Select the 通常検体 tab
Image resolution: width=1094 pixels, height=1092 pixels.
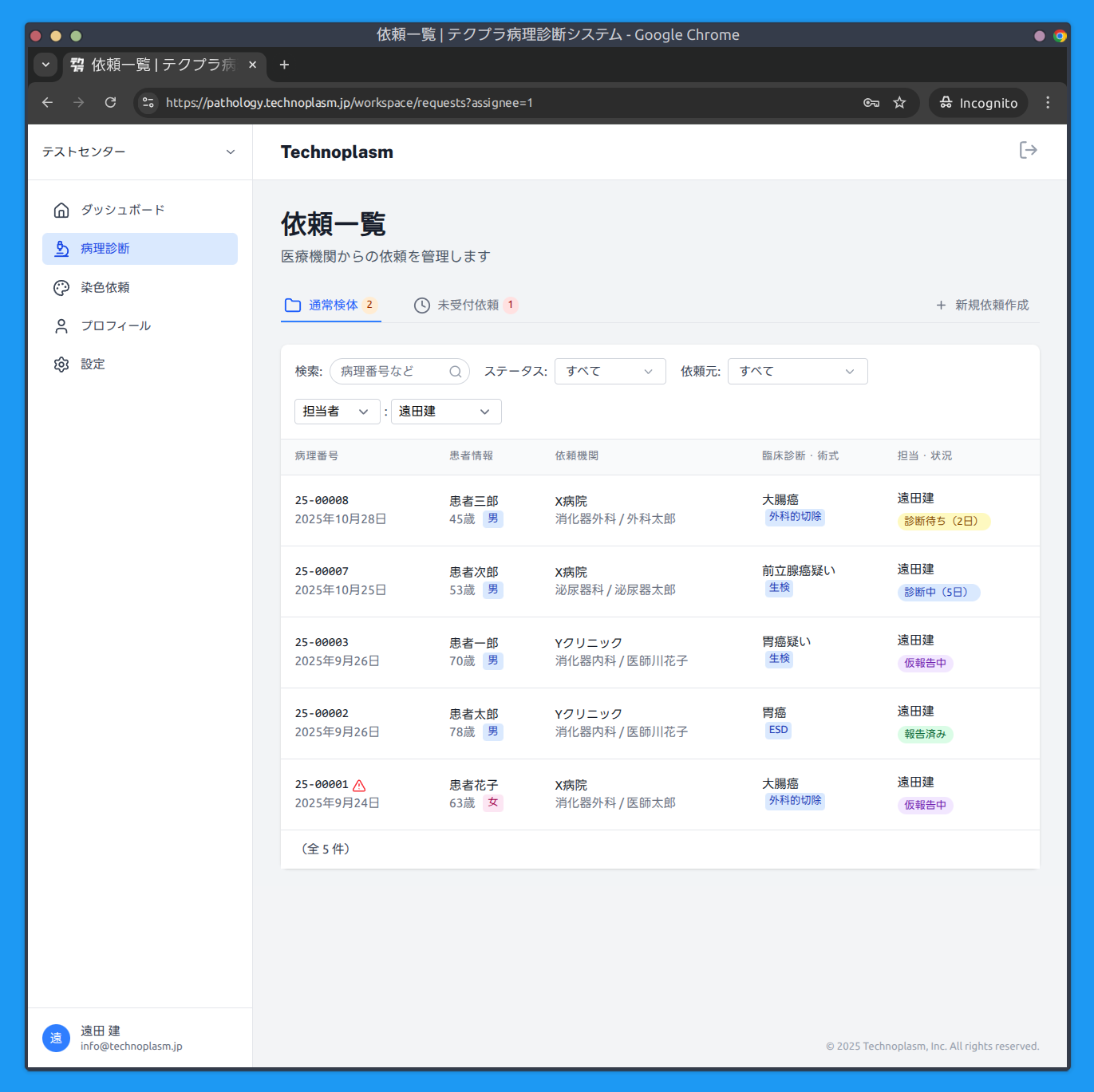pyautogui.click(x=331, y=306)
